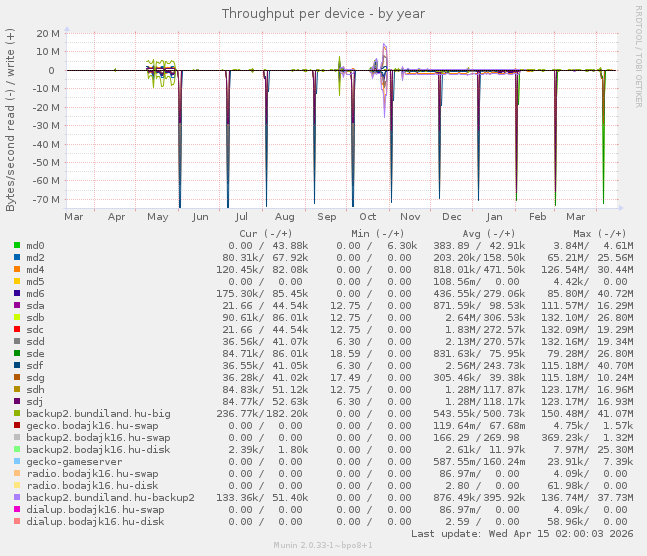Click the sdc red legend swatch
647x556 pixels.
(17, 329)
